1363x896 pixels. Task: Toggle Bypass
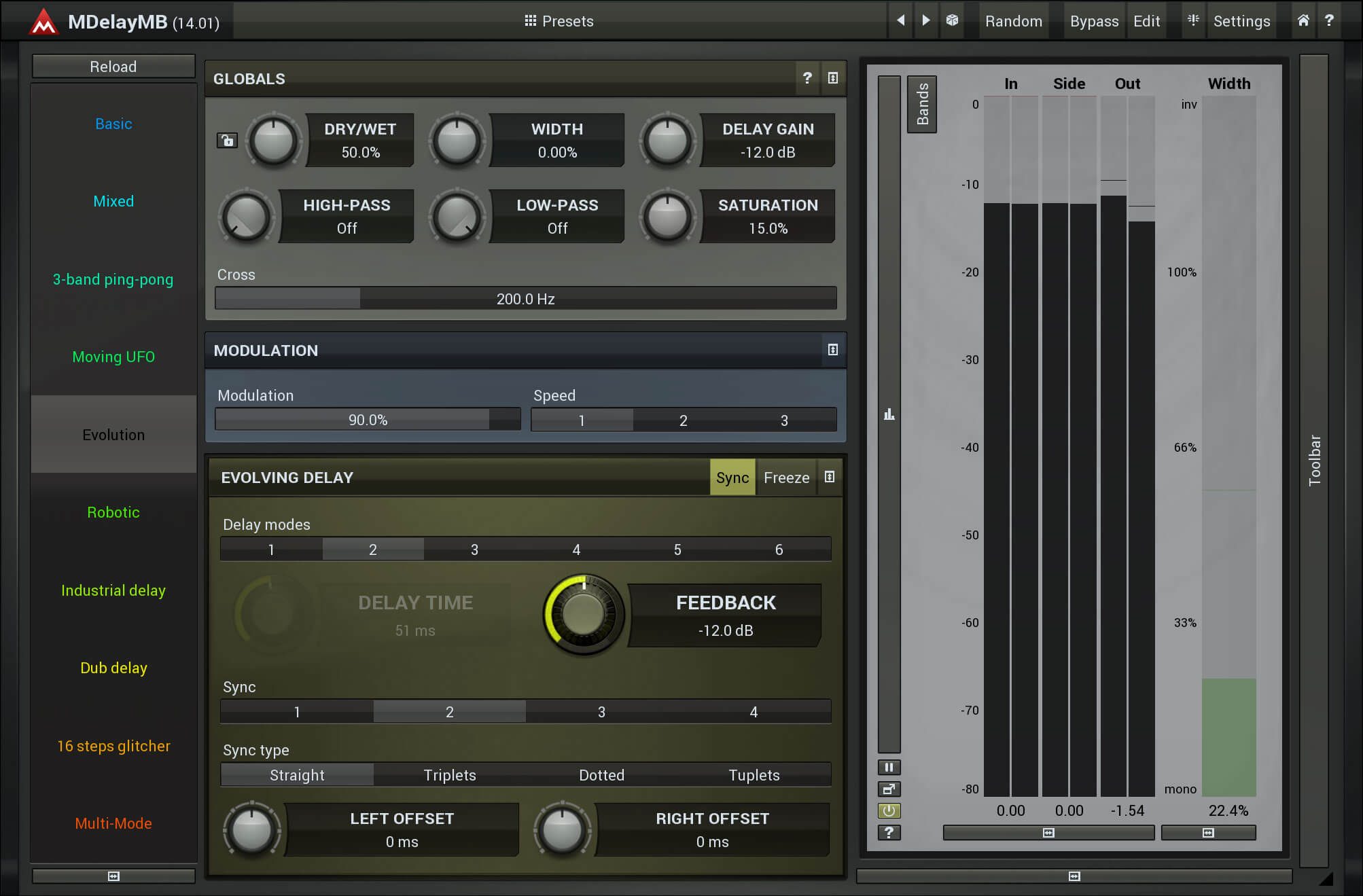tap(1094, 21)
